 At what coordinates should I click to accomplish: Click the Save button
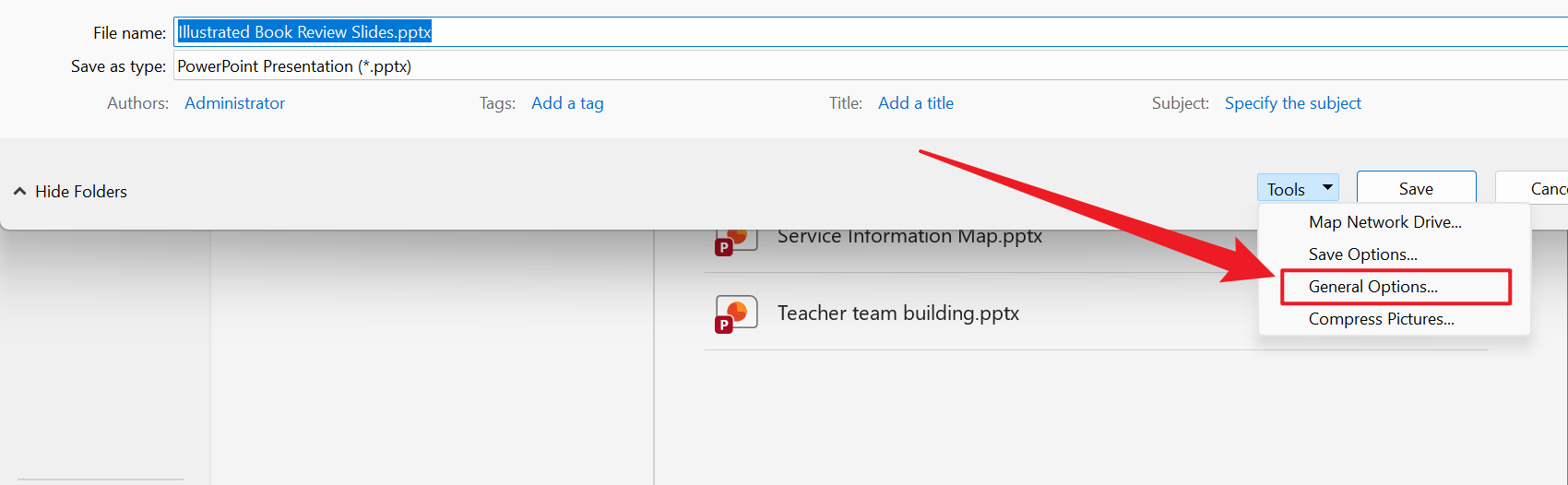(x=1416, y=188)
